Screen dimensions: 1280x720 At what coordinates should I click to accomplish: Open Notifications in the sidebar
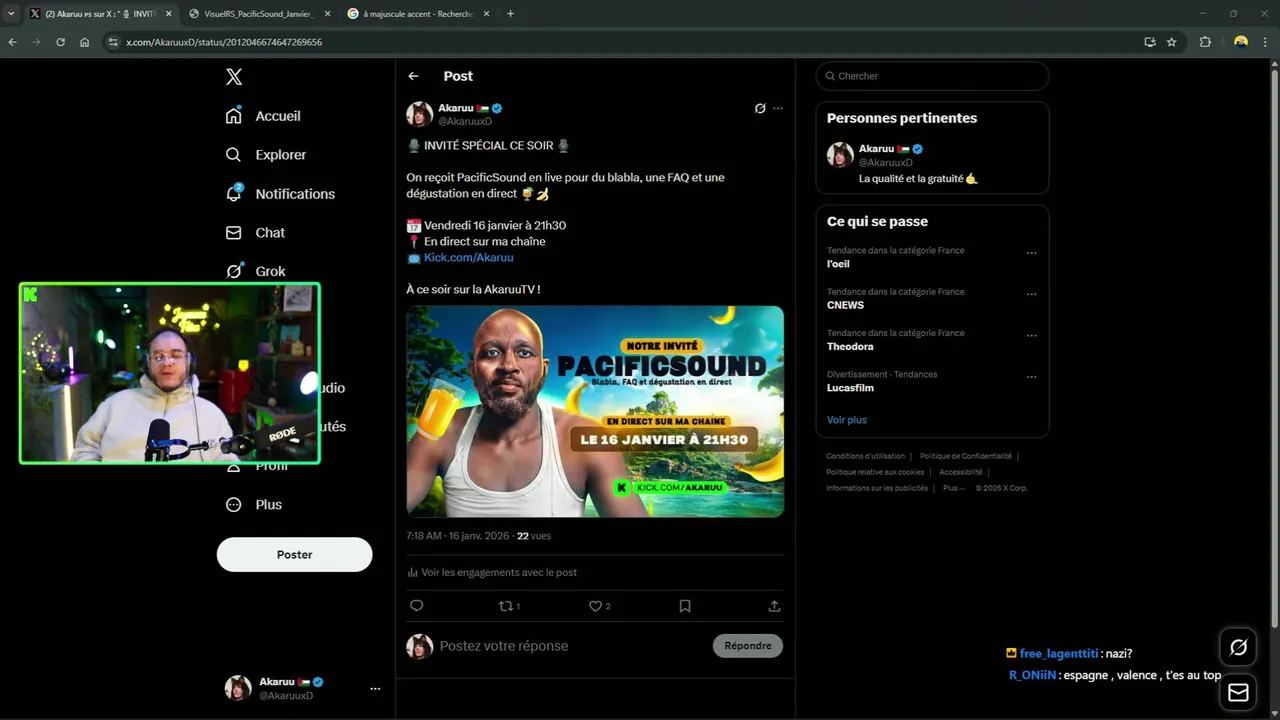tap(280, 194)
